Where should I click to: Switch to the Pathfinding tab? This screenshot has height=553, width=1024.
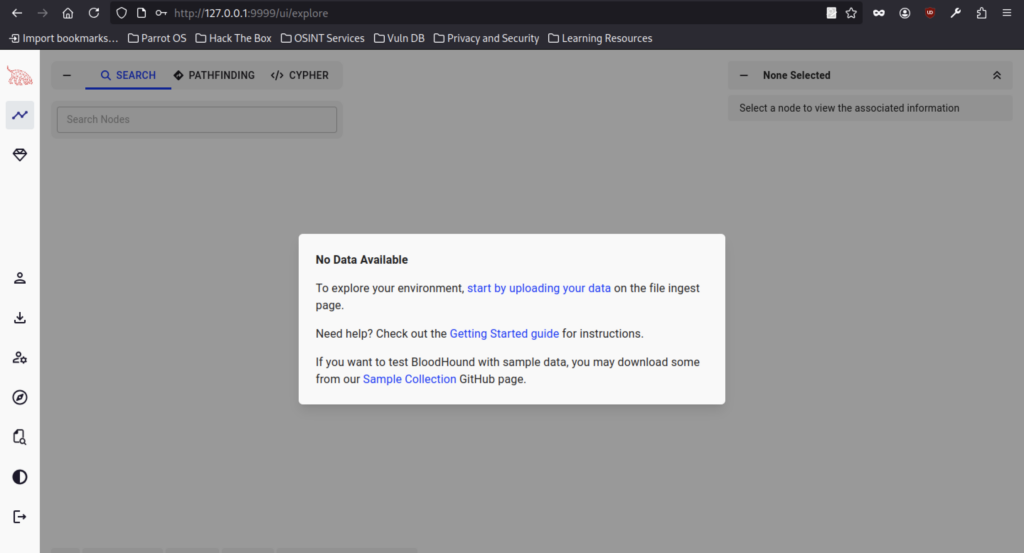214,75
